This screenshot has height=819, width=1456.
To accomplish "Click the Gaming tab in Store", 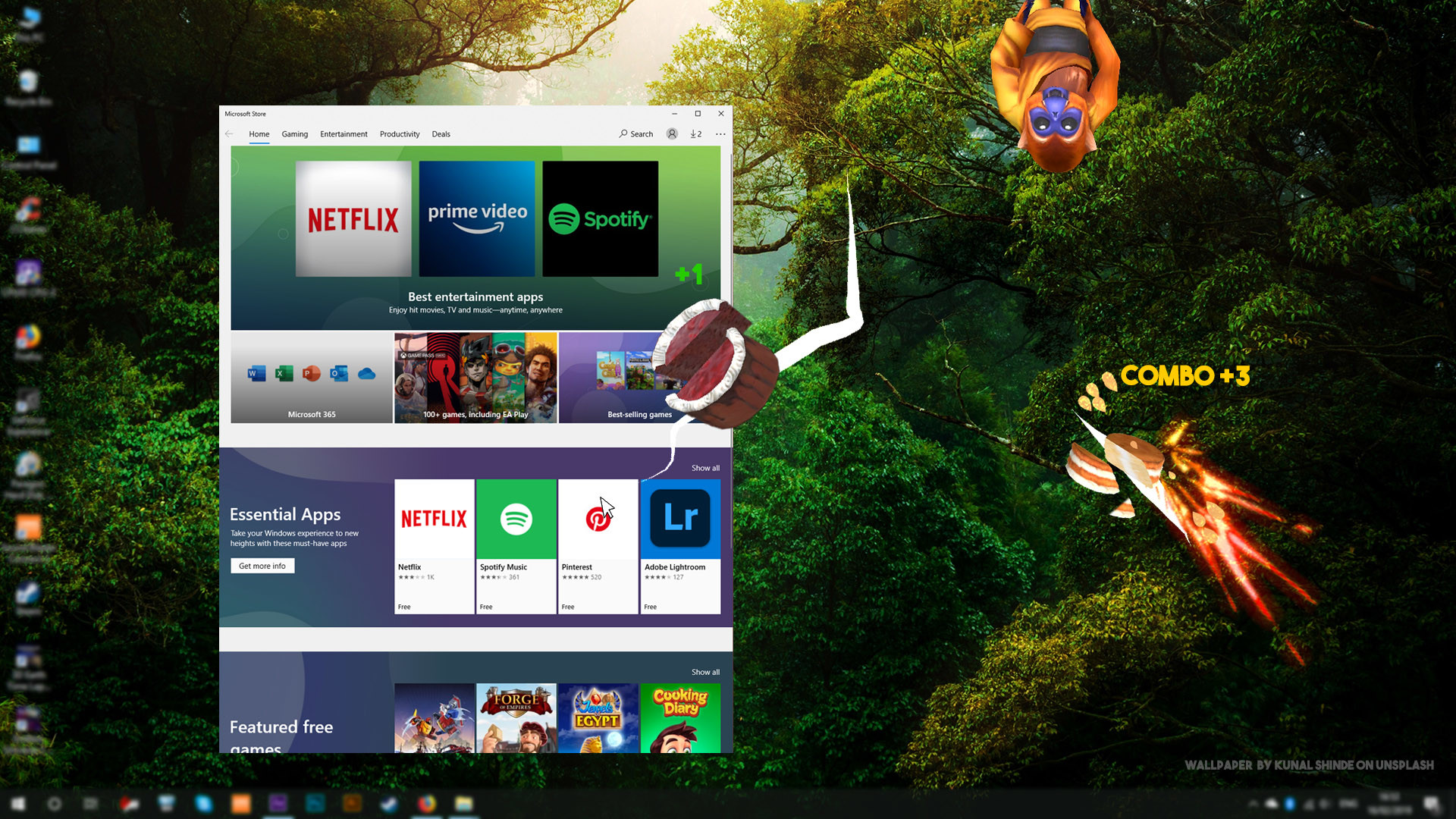I will (294, 133).
